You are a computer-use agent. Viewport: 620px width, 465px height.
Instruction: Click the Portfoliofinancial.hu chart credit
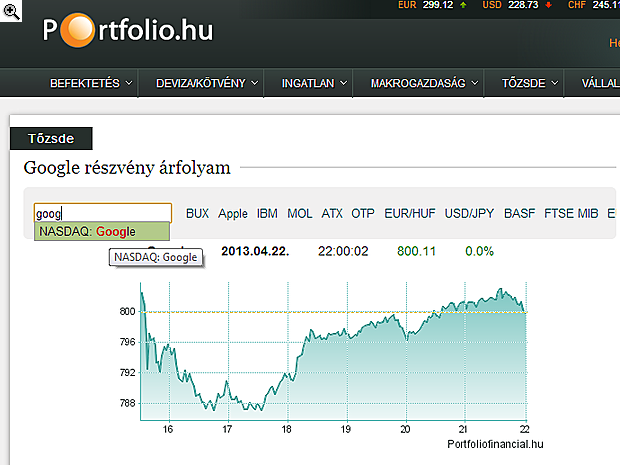tap(495, 444)
